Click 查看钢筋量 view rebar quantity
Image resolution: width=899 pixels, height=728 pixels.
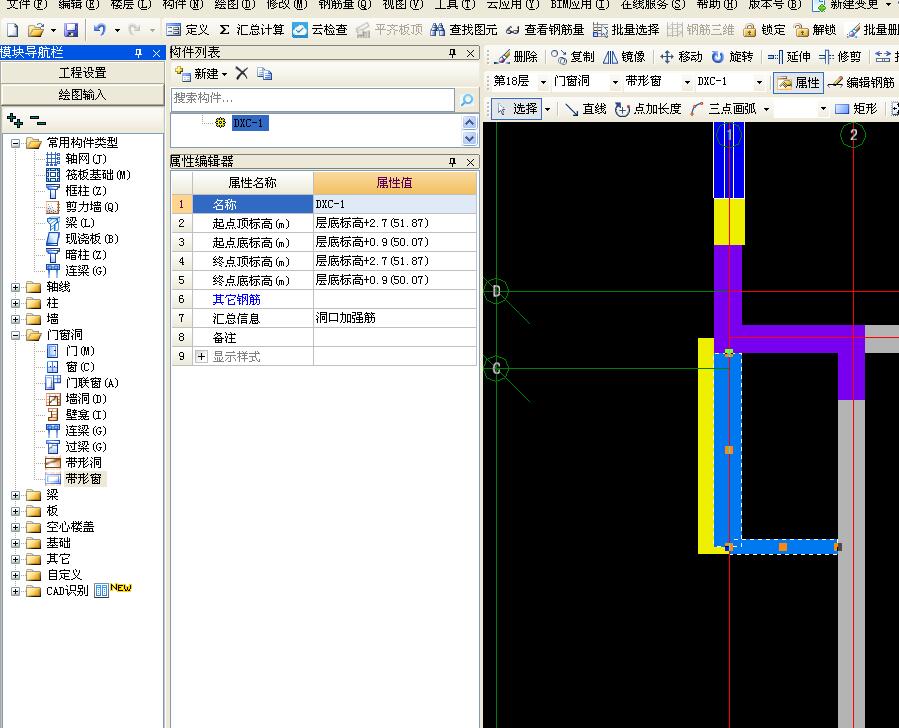(545, 30)
